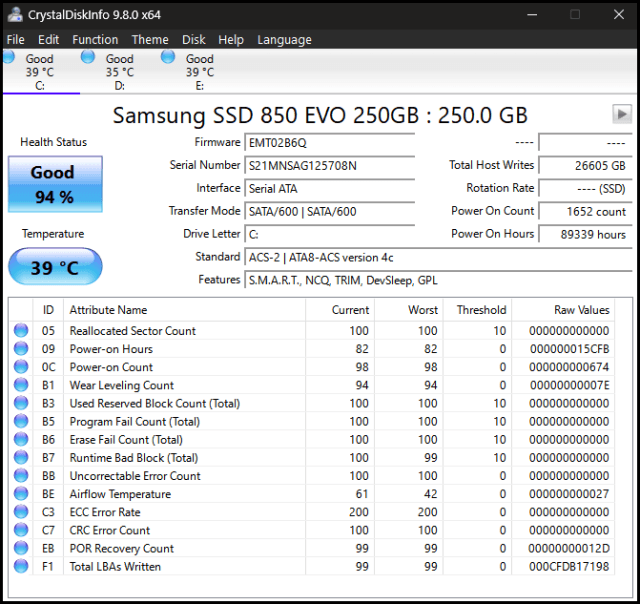Switch to the E: drive tab
This screenshot has width=640, height=604.
click(x=200, y=72)
